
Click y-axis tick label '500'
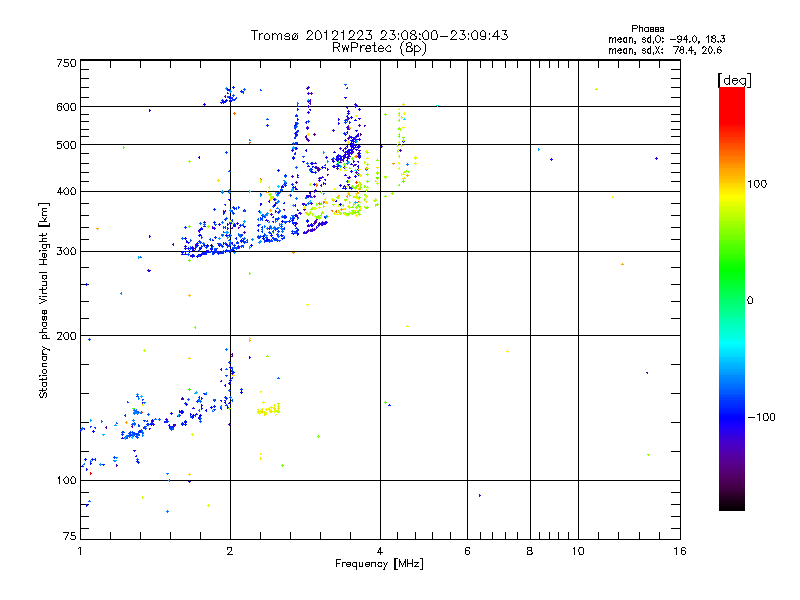pyautogui.click(x=66, y=145)
